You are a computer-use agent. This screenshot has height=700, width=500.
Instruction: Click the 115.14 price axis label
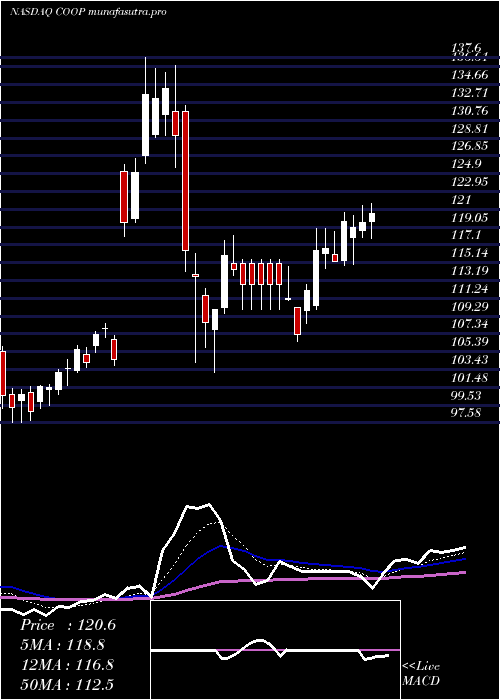(470, 253)
